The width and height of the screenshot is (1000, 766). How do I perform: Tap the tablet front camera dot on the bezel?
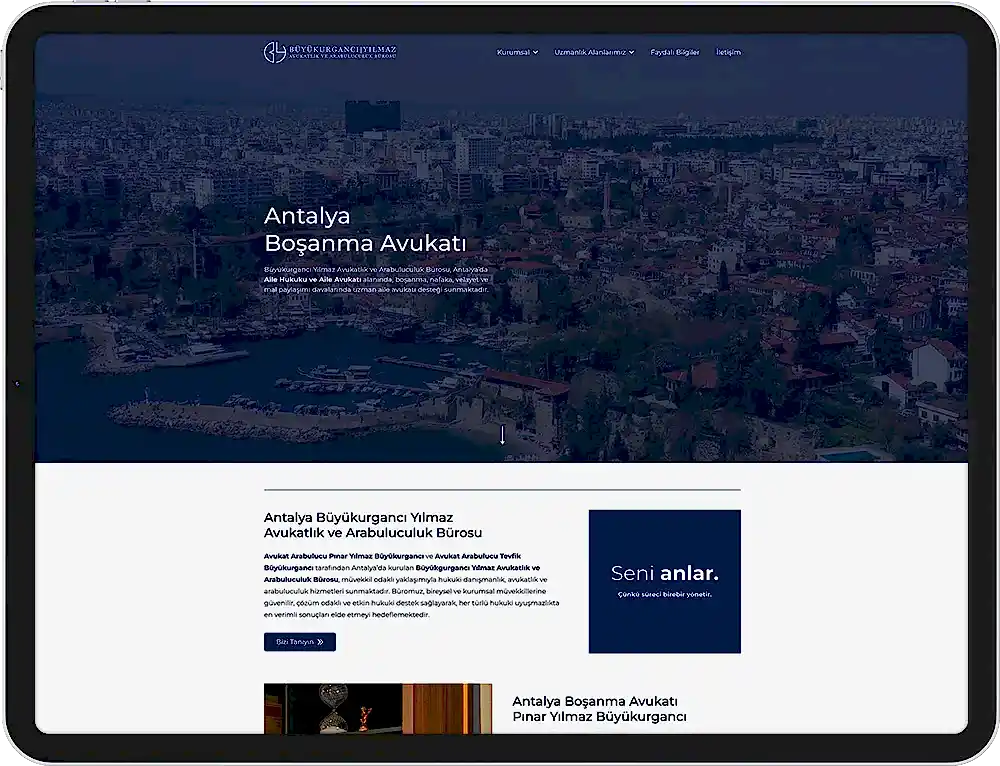click(x=17, y=383)
